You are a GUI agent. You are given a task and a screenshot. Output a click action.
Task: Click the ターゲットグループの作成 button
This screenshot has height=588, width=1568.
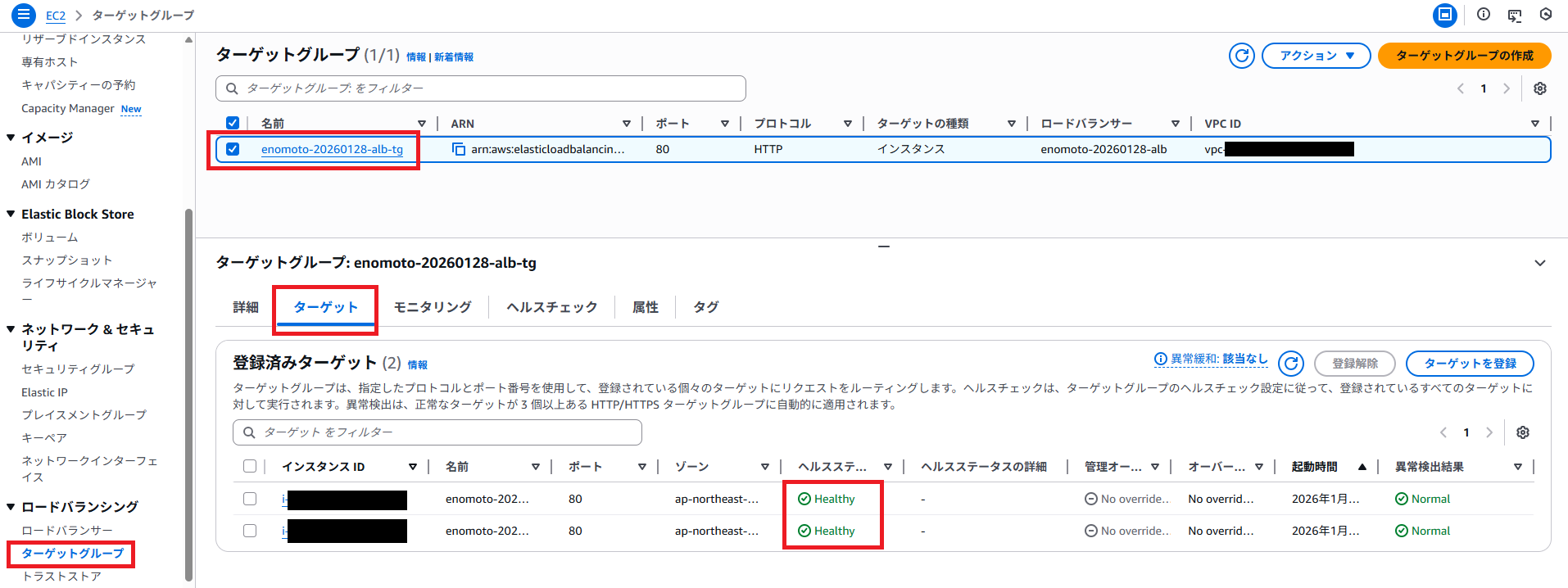coord(1464,56)
